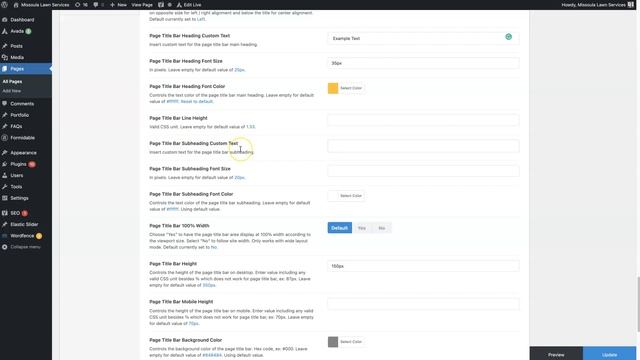The height and width of the screenshot is (360, 640).
Task: Click the Tools wrench icon
Action: 4,187
